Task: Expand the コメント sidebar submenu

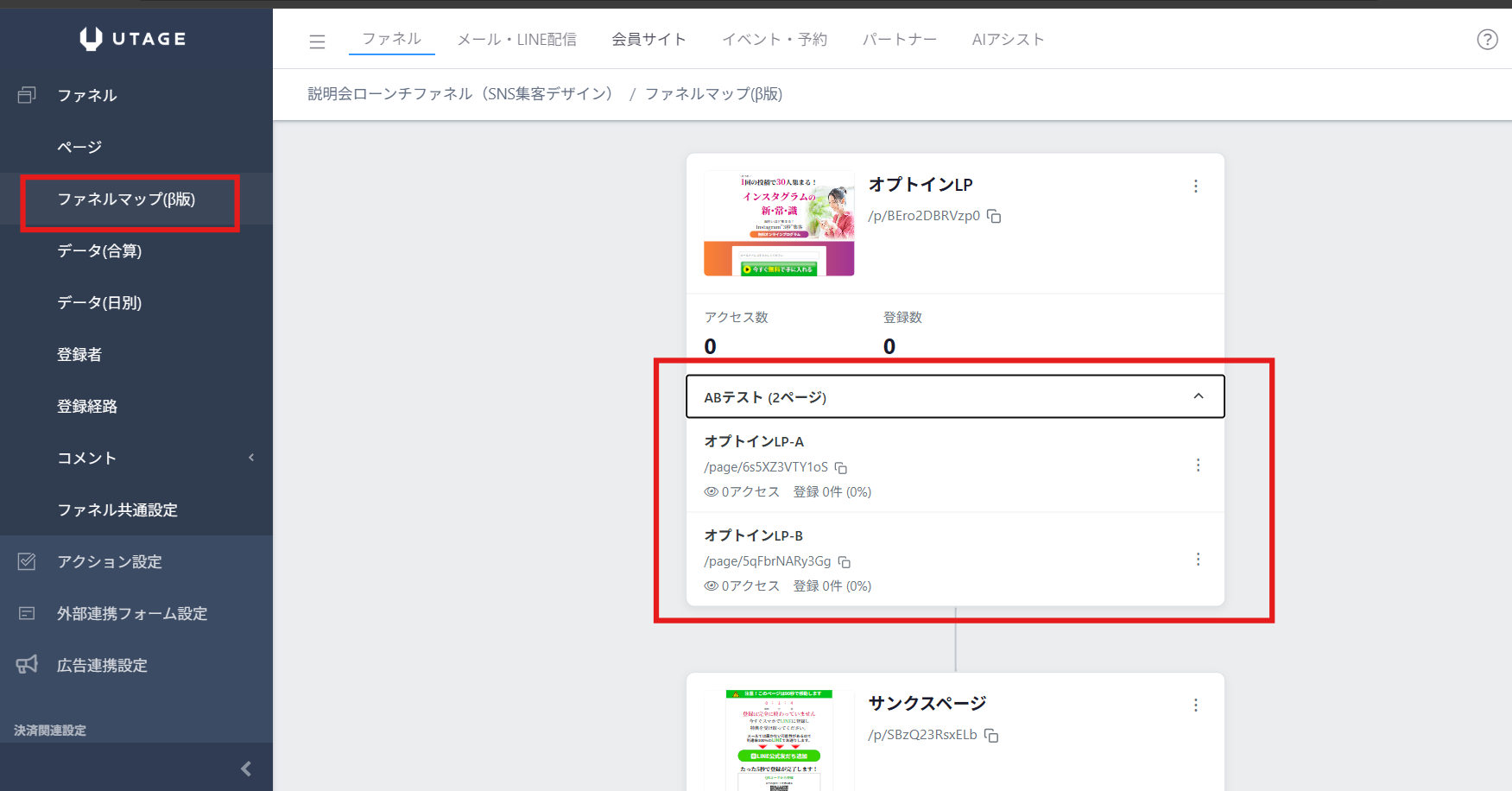Action: pyautogui.click(x=251, y=458)
